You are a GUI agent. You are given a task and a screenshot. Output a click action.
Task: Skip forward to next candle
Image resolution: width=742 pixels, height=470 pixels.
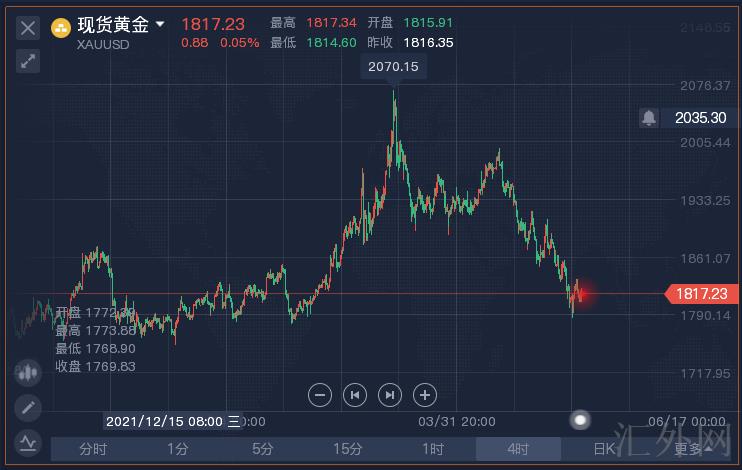390,394
